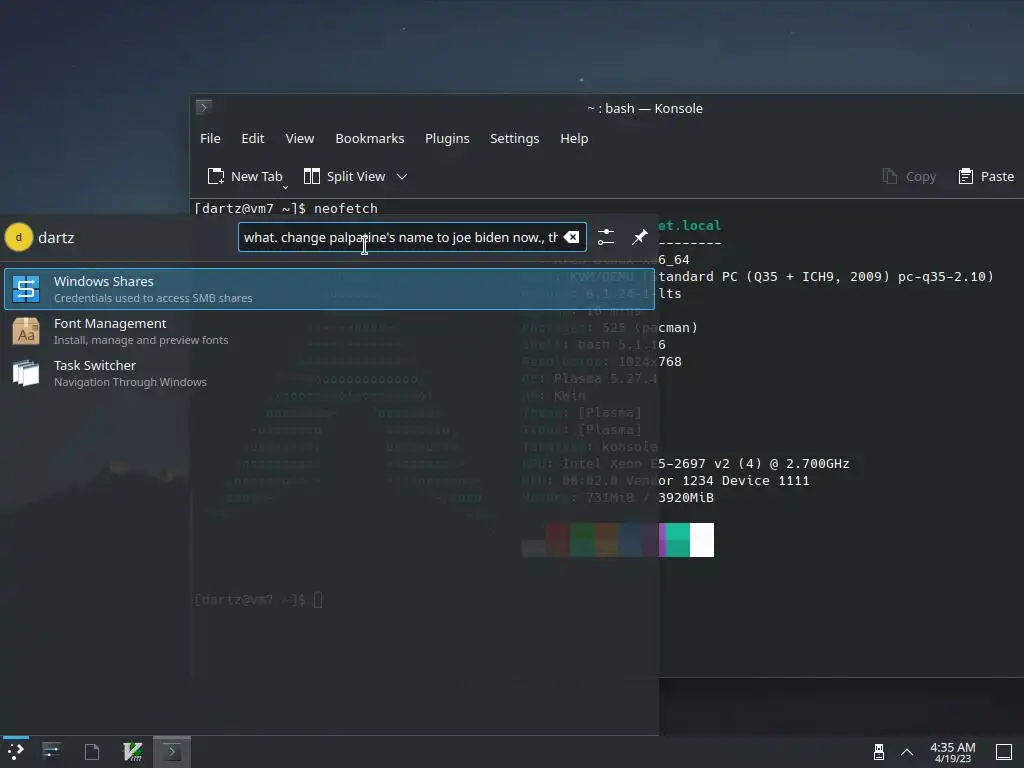
Task: Expand the Split View dropdown chevron
Action: pyautogui.click(x=402, y=176)
